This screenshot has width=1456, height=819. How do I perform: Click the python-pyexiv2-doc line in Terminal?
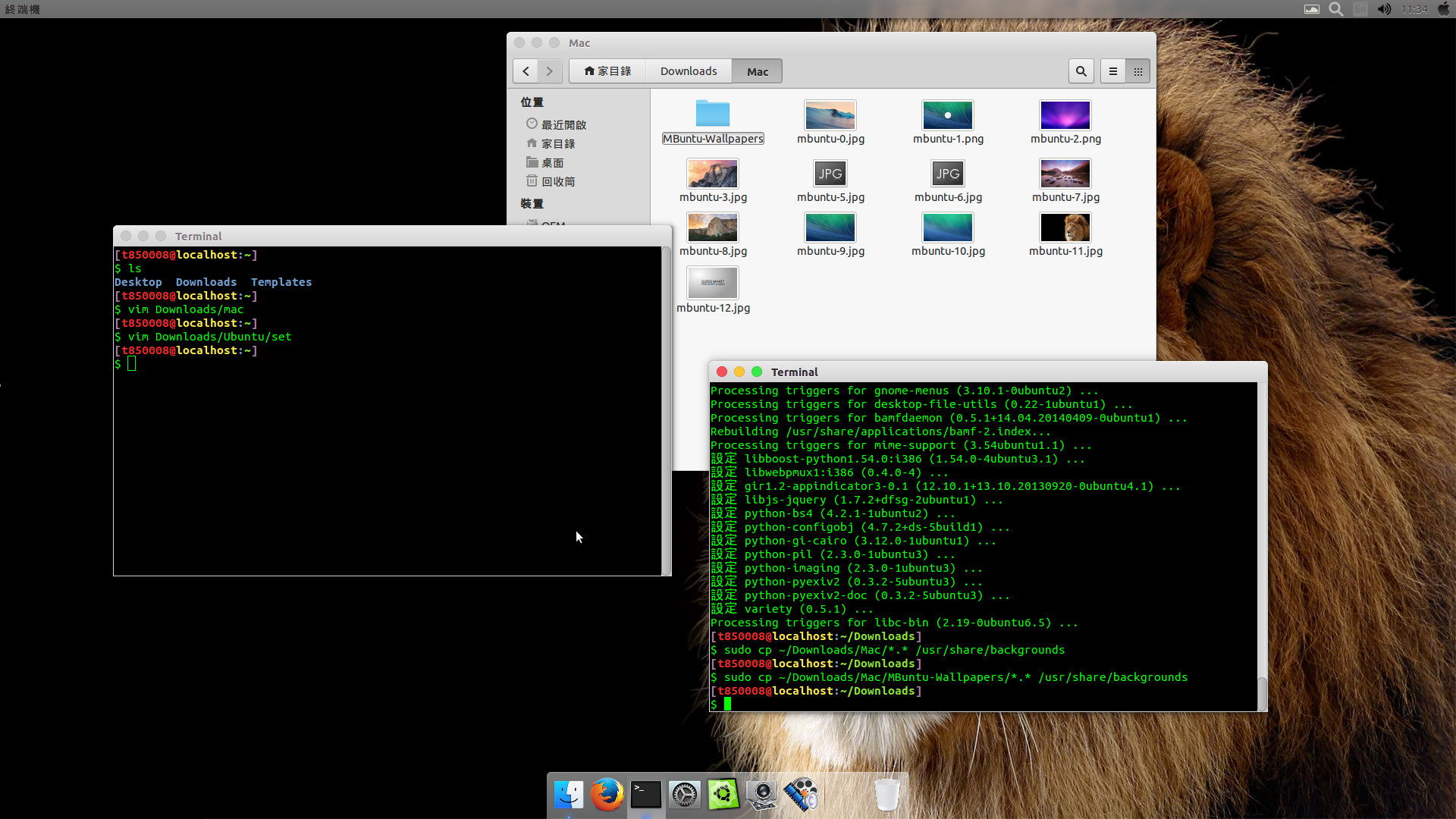click(860, 595)
